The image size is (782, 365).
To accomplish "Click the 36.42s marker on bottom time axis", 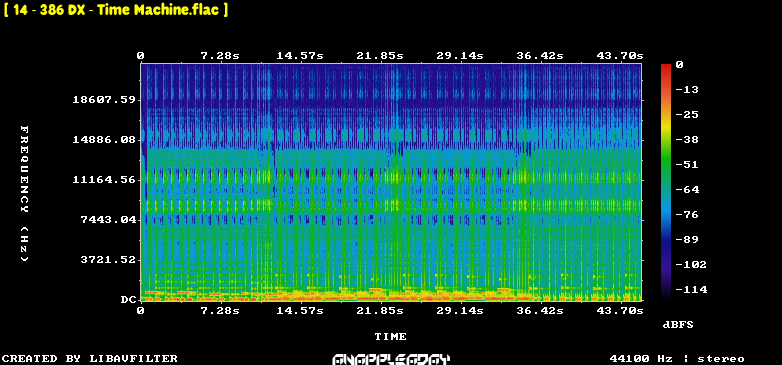I will tap(540, 311).
